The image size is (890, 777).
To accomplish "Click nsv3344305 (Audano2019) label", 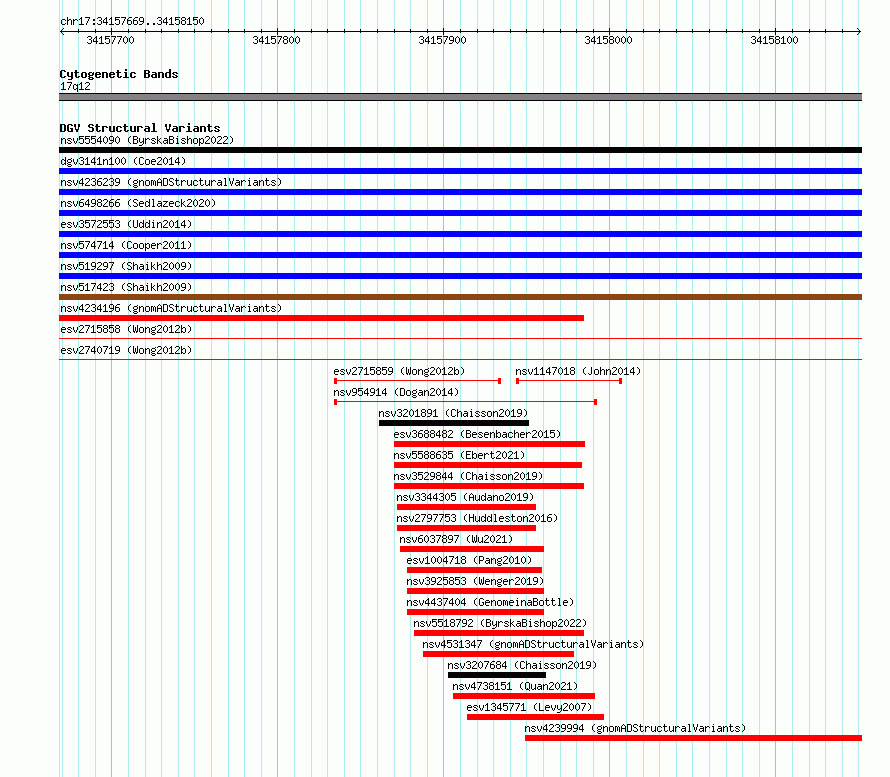I will [465, 497].
